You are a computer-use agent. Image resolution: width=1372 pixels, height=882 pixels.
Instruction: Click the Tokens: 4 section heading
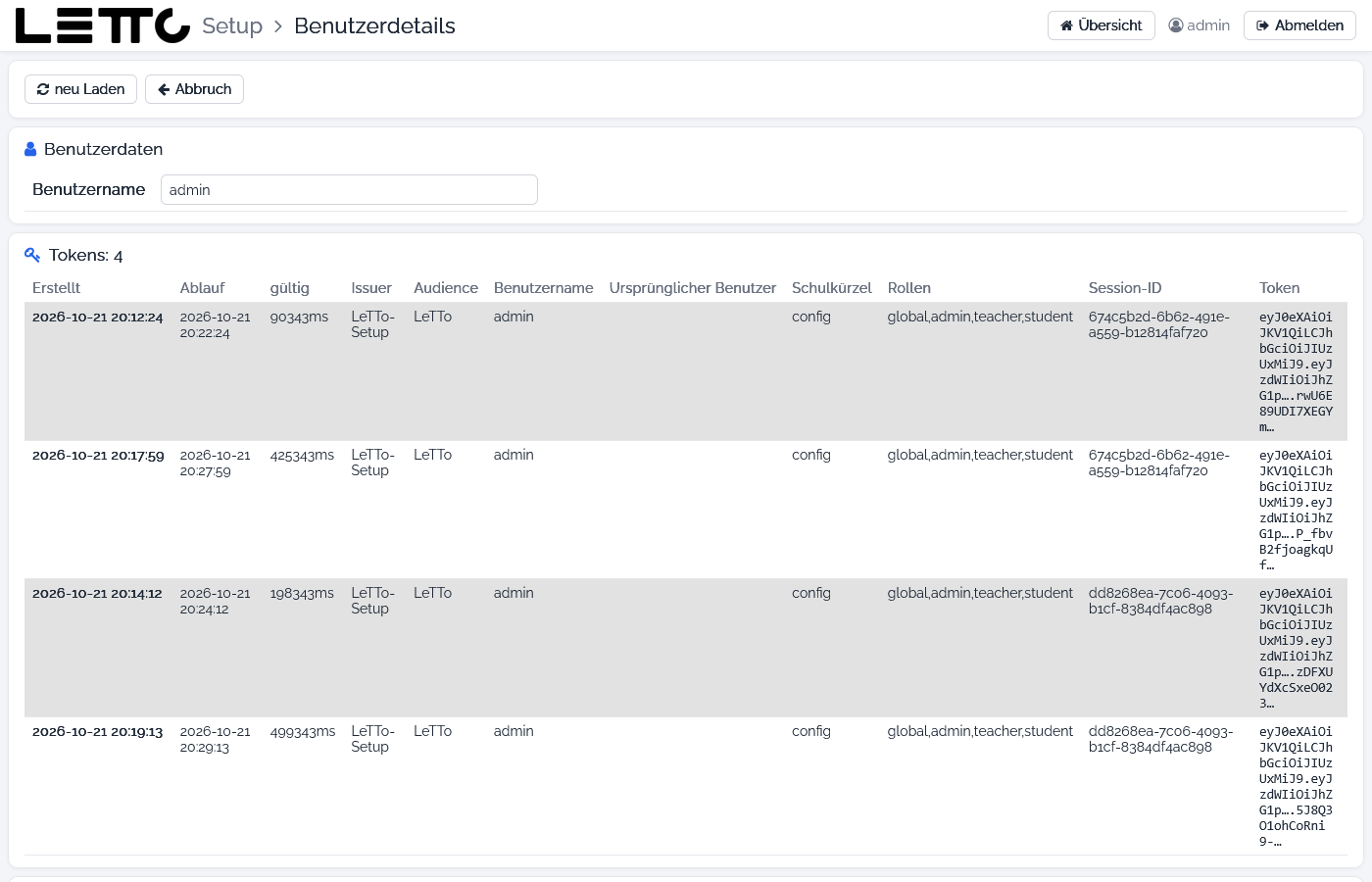point(86,256)
